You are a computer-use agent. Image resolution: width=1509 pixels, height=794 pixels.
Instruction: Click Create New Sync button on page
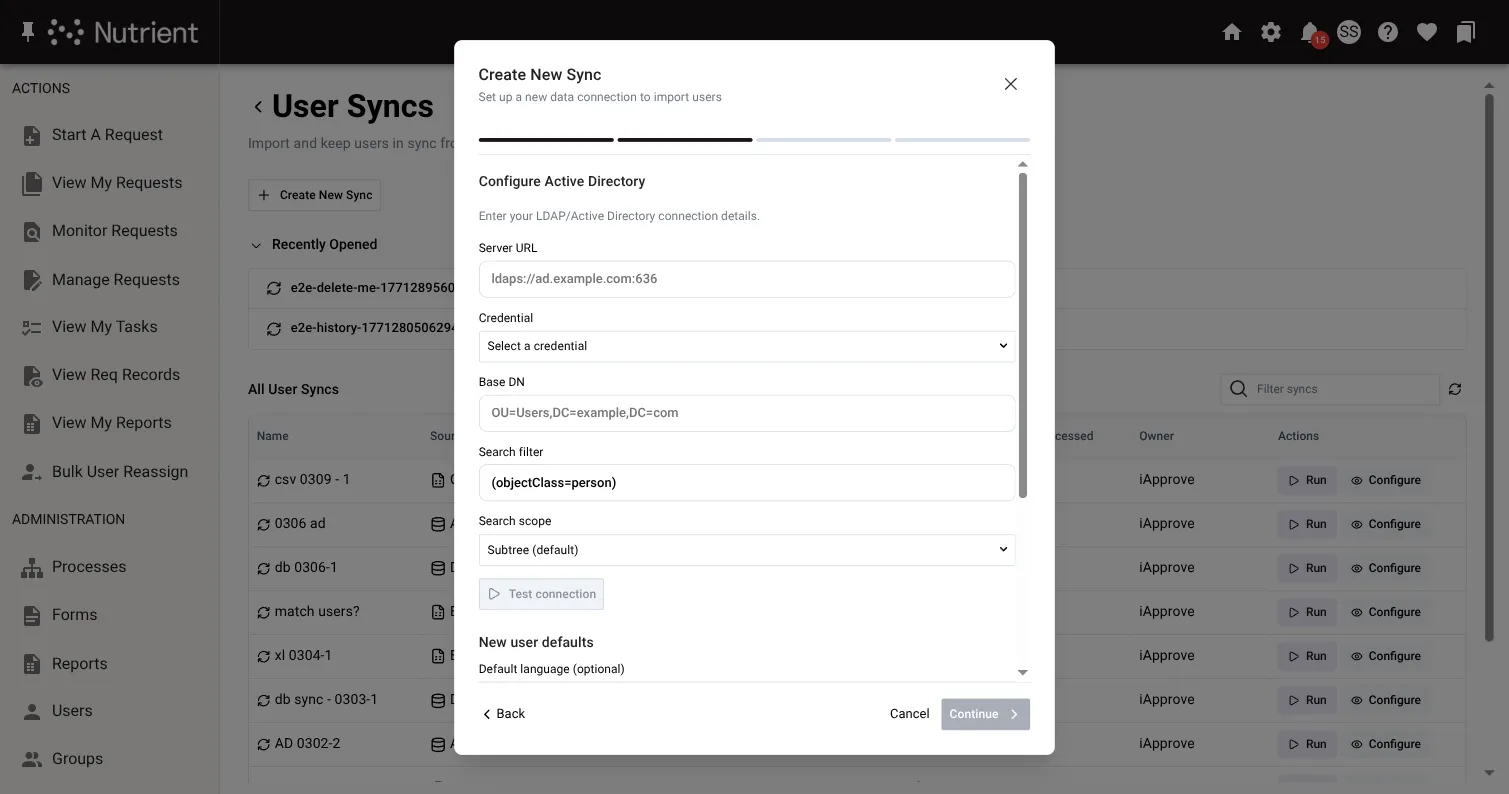(x=314, y=195)
